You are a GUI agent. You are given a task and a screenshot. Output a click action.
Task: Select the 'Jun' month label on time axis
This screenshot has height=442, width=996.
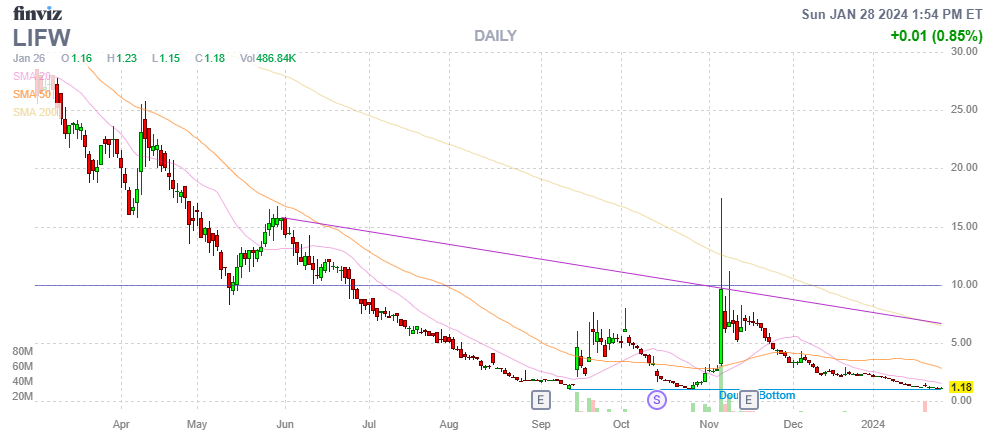click(285, 424)
